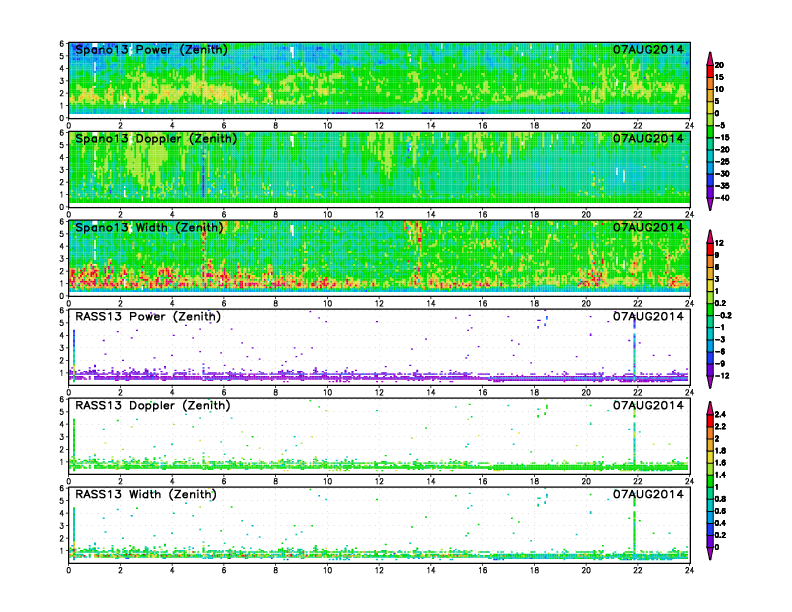Click x-axis tick '24' under the RASS13 Width panel
This screenshot has width=792, height=612.
(689, 570)
